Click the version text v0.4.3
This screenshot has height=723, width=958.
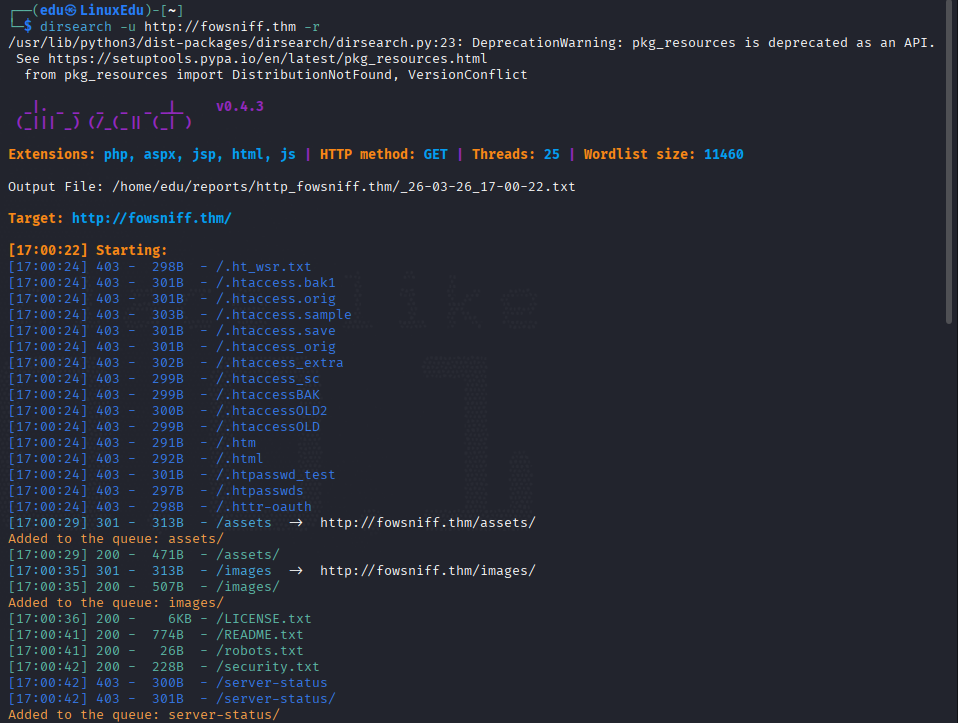click(x=240, y=106)
